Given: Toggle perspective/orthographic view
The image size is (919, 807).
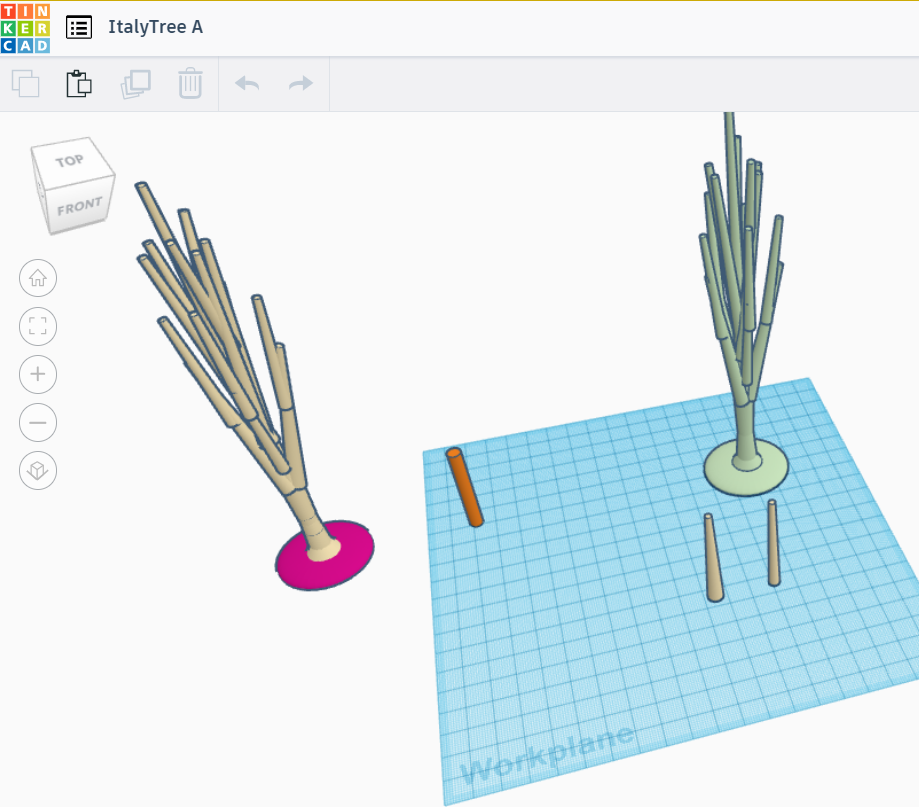Looking at the screenshot, I should 38,470.
